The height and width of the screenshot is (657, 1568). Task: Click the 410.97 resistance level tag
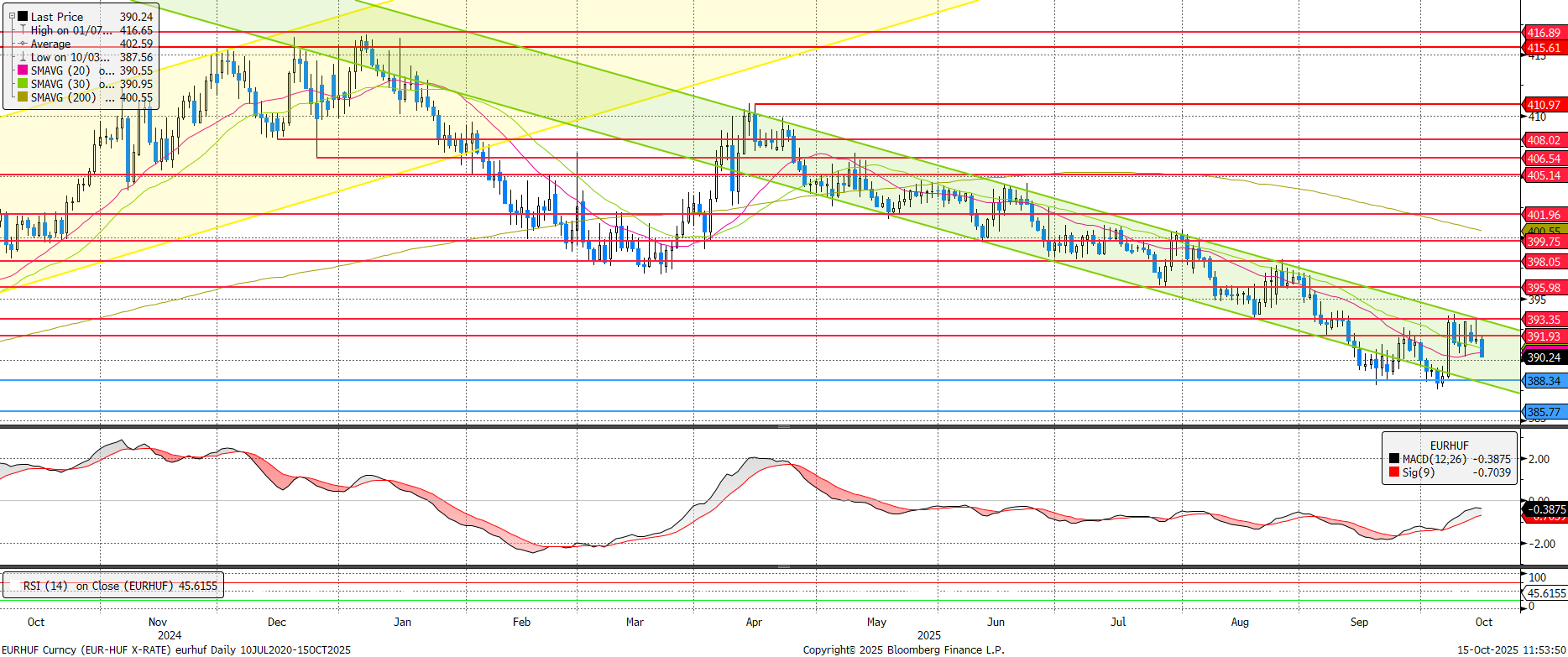[1543, 105]
